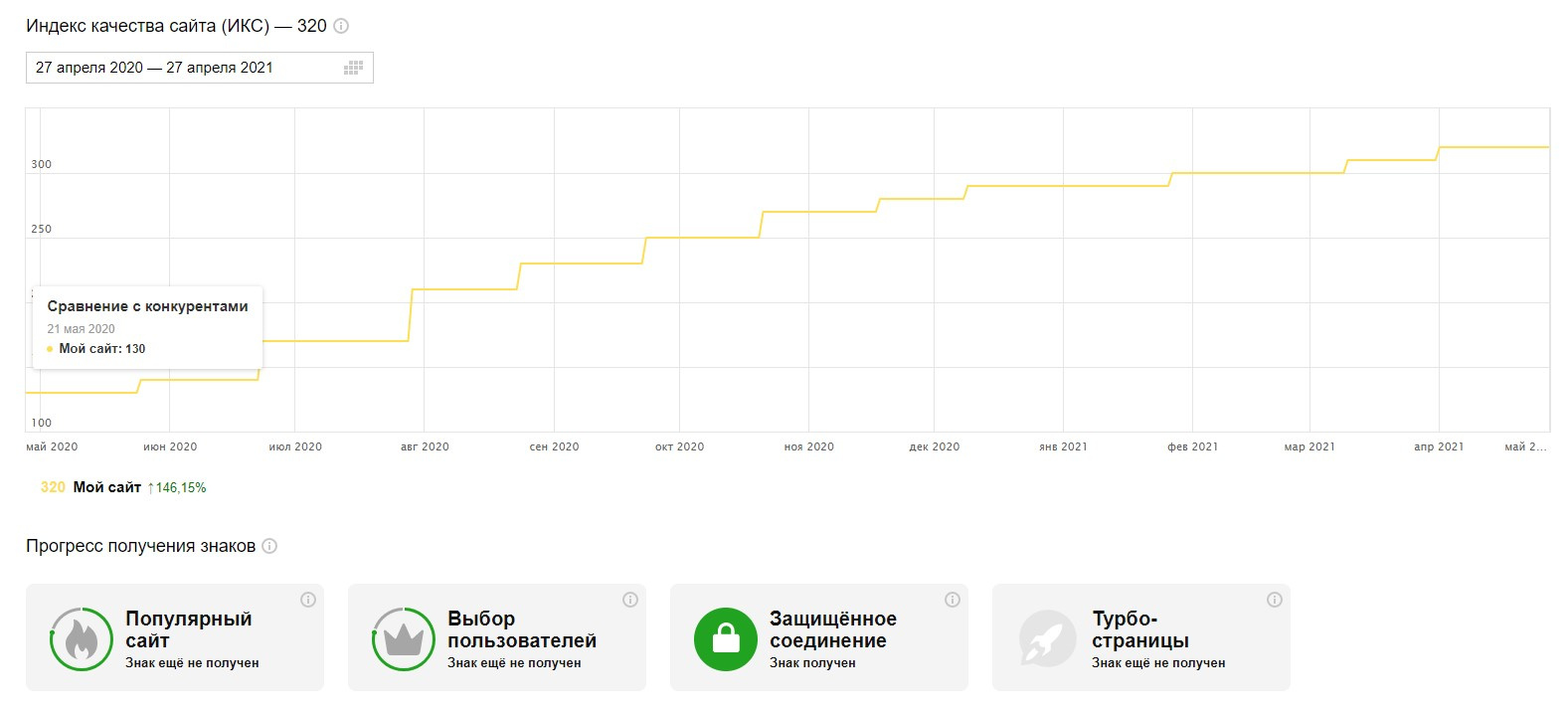The image size is (1568, 711).
Task: Open info icon next to ИКС 320 title
Action: 341,26
